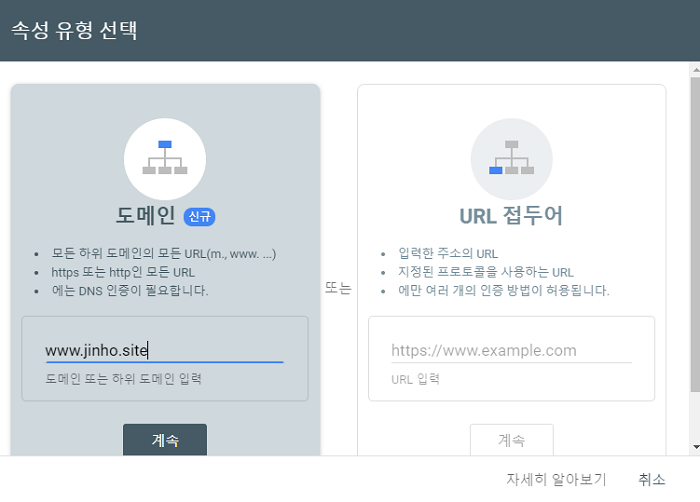Viewport: 700px width, 502px height.
Task: Cancel the dialog with 취소
Action: click(651, 479)
